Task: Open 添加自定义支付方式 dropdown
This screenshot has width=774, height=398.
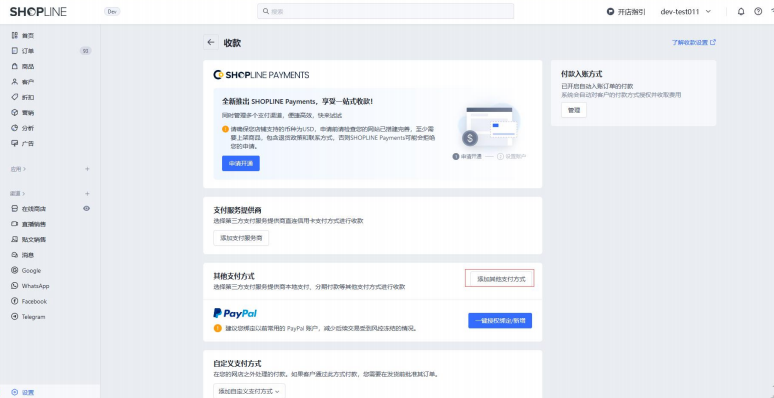Action: [249, 391]
